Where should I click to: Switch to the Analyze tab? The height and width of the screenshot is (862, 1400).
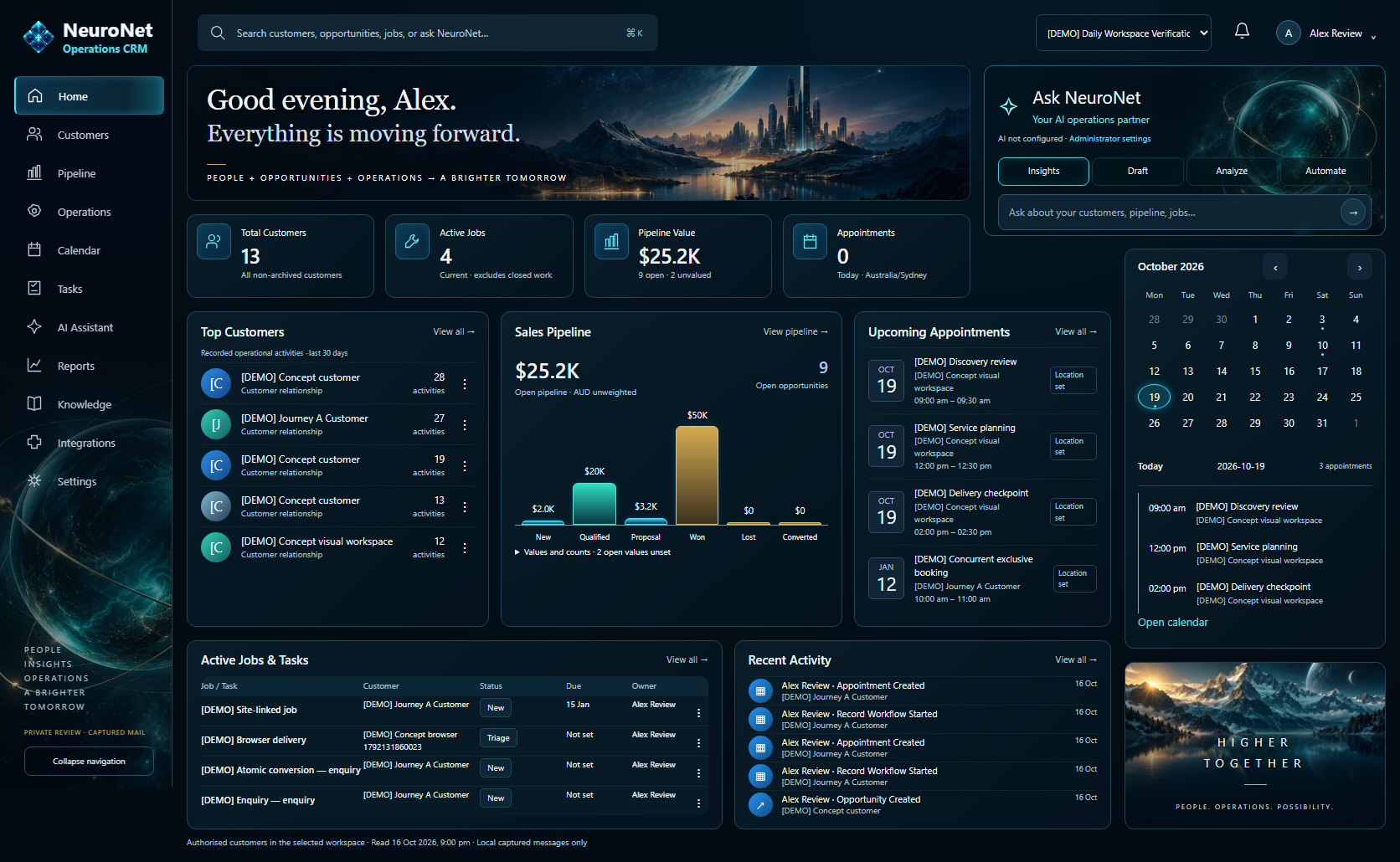pos(1232,171)
